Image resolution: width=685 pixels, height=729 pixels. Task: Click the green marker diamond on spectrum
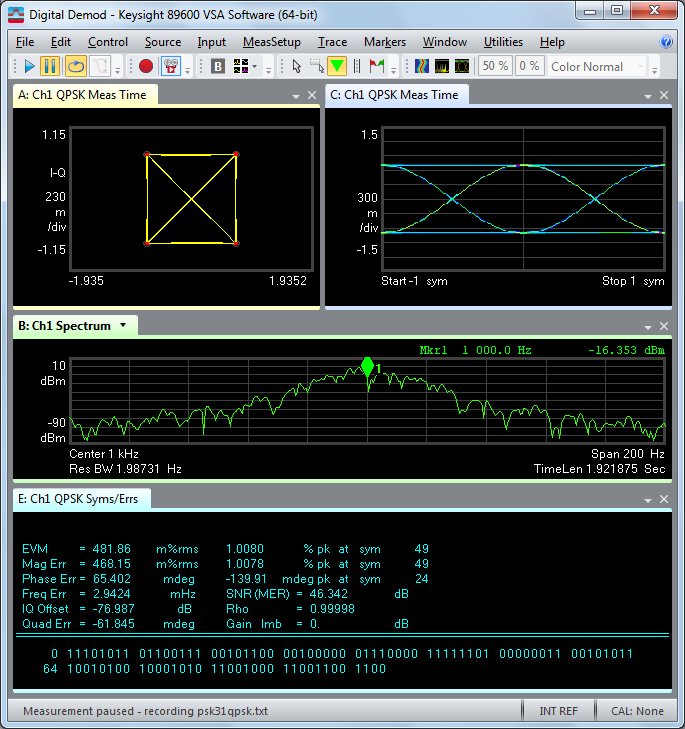(x=367, y=367)
